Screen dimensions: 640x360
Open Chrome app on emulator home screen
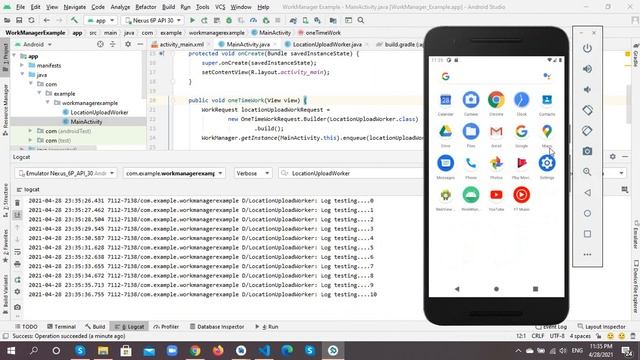click(496, 100)
